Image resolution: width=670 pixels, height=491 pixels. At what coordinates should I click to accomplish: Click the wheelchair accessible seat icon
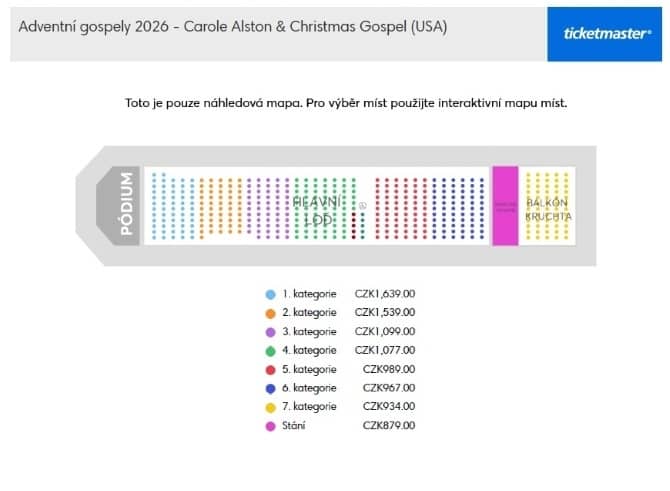coord(362,206)
